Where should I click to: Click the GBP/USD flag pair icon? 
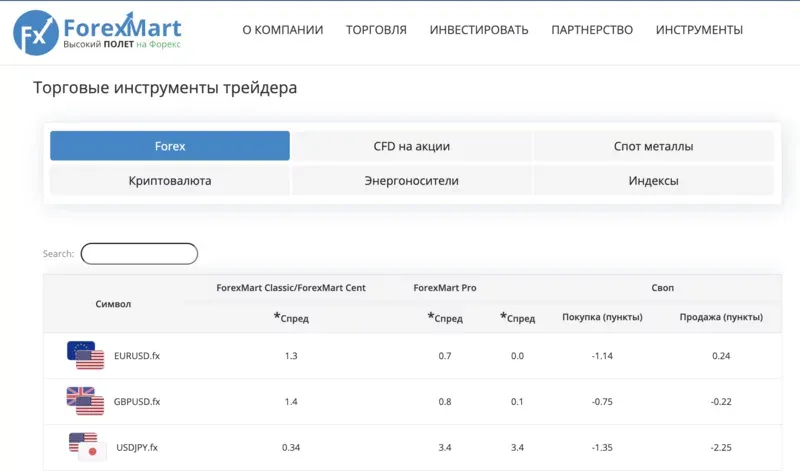point(85,401)
